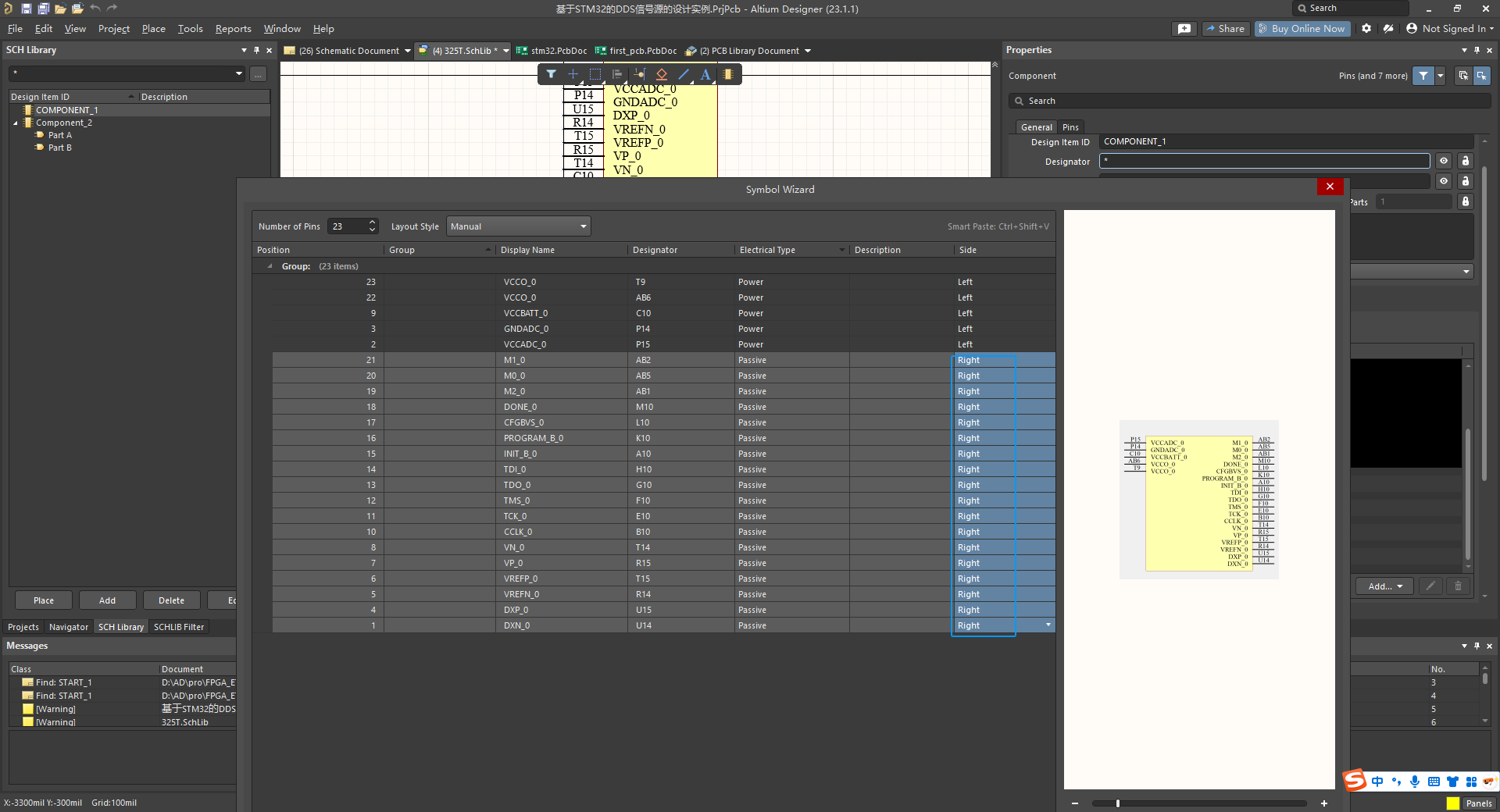Collapse the Group 23 items row
1500x812 pixels.
point(270,266)
